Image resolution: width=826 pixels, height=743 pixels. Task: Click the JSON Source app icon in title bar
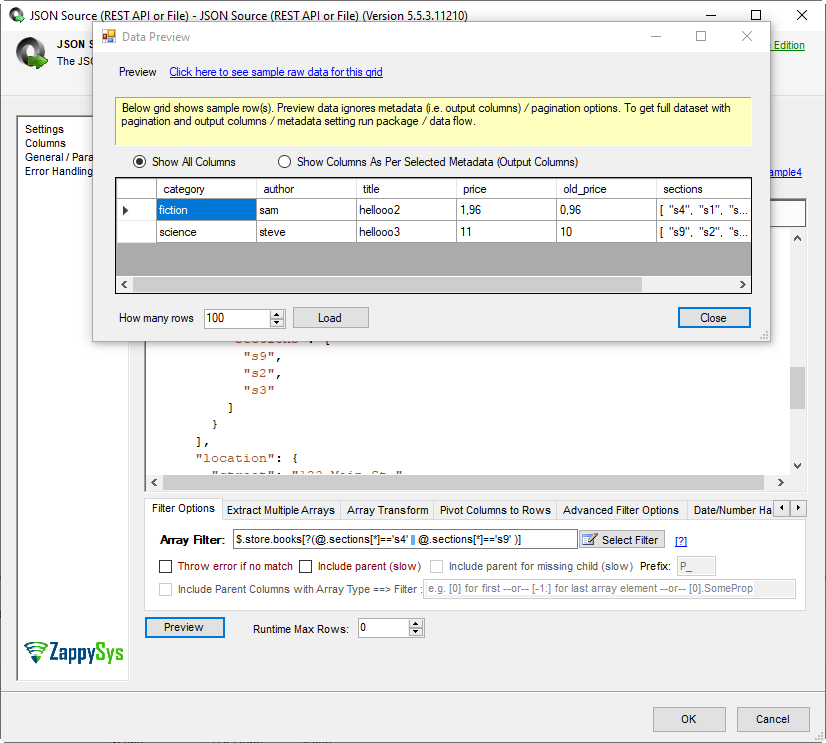point(16,15)
